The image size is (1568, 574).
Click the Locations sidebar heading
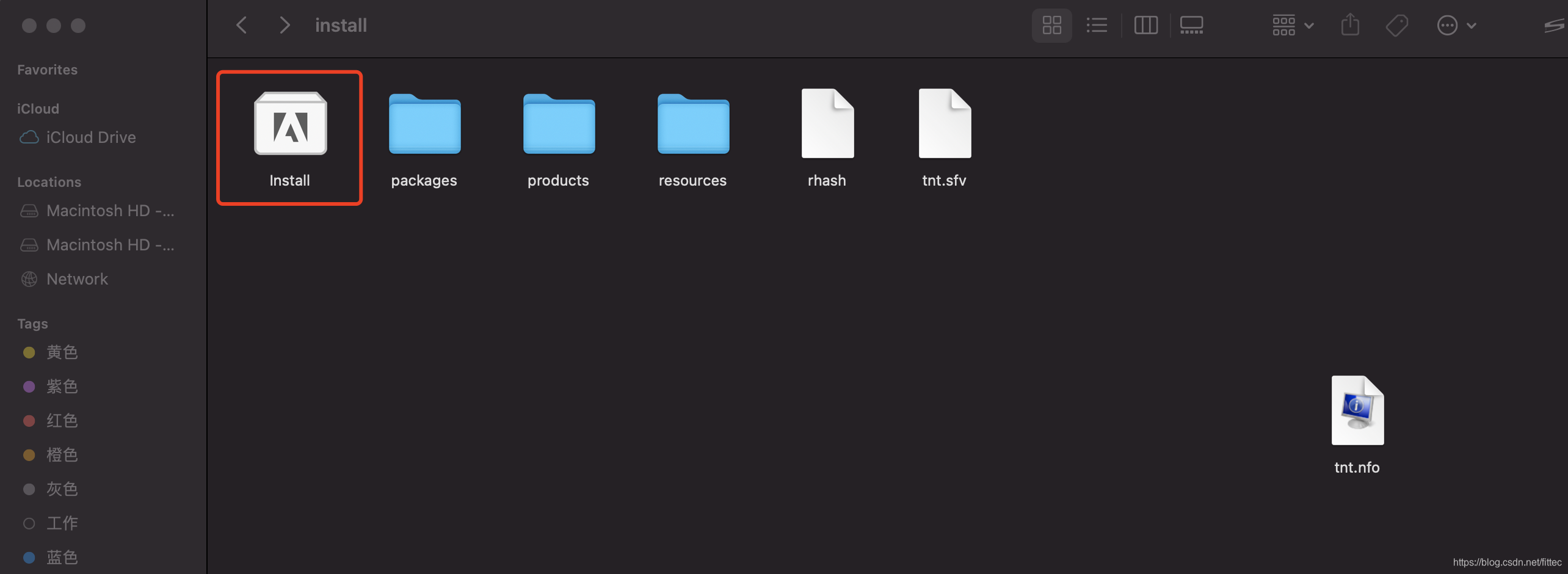(49, 182)
